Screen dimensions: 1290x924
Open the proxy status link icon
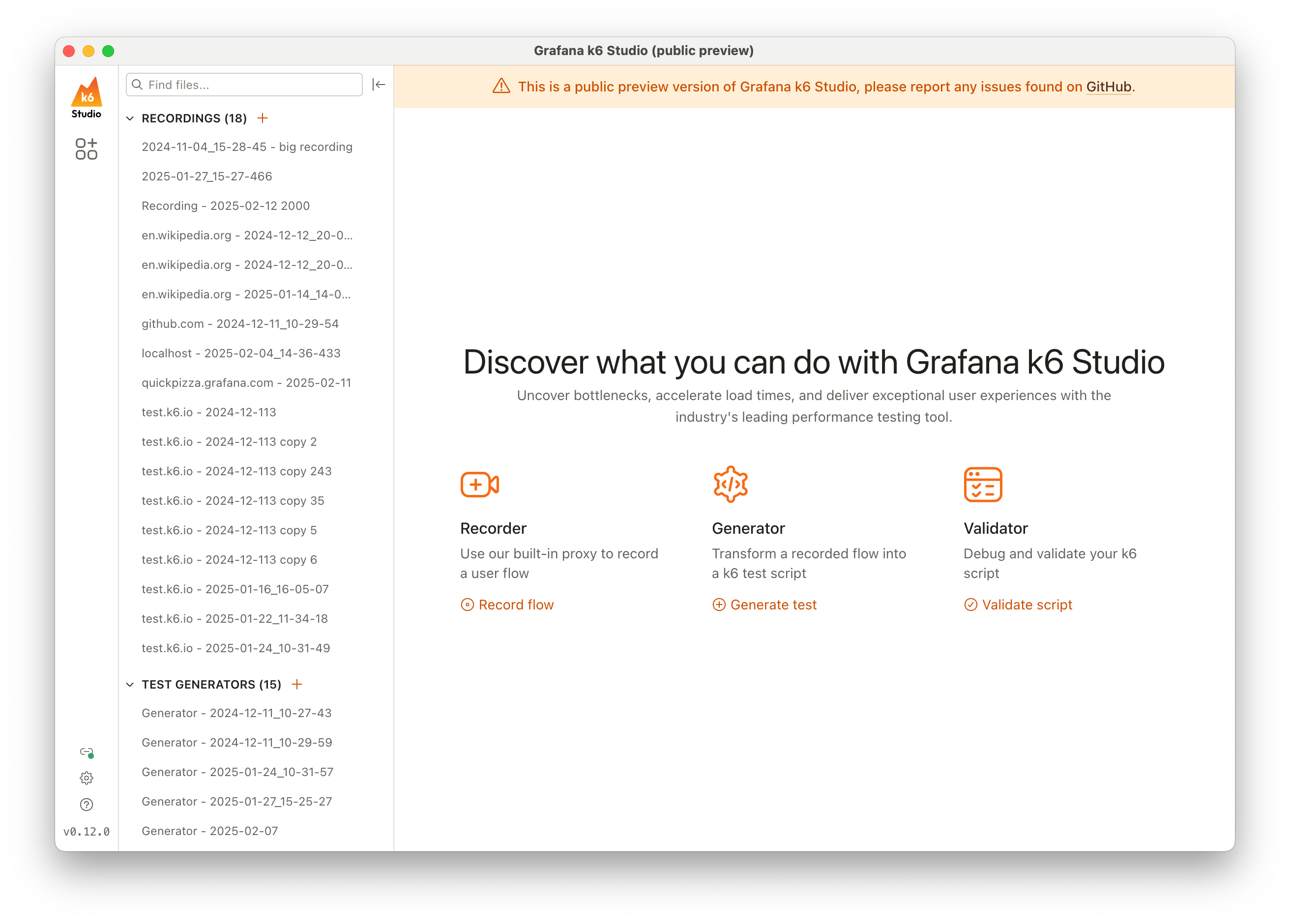(x=87, y=752)
